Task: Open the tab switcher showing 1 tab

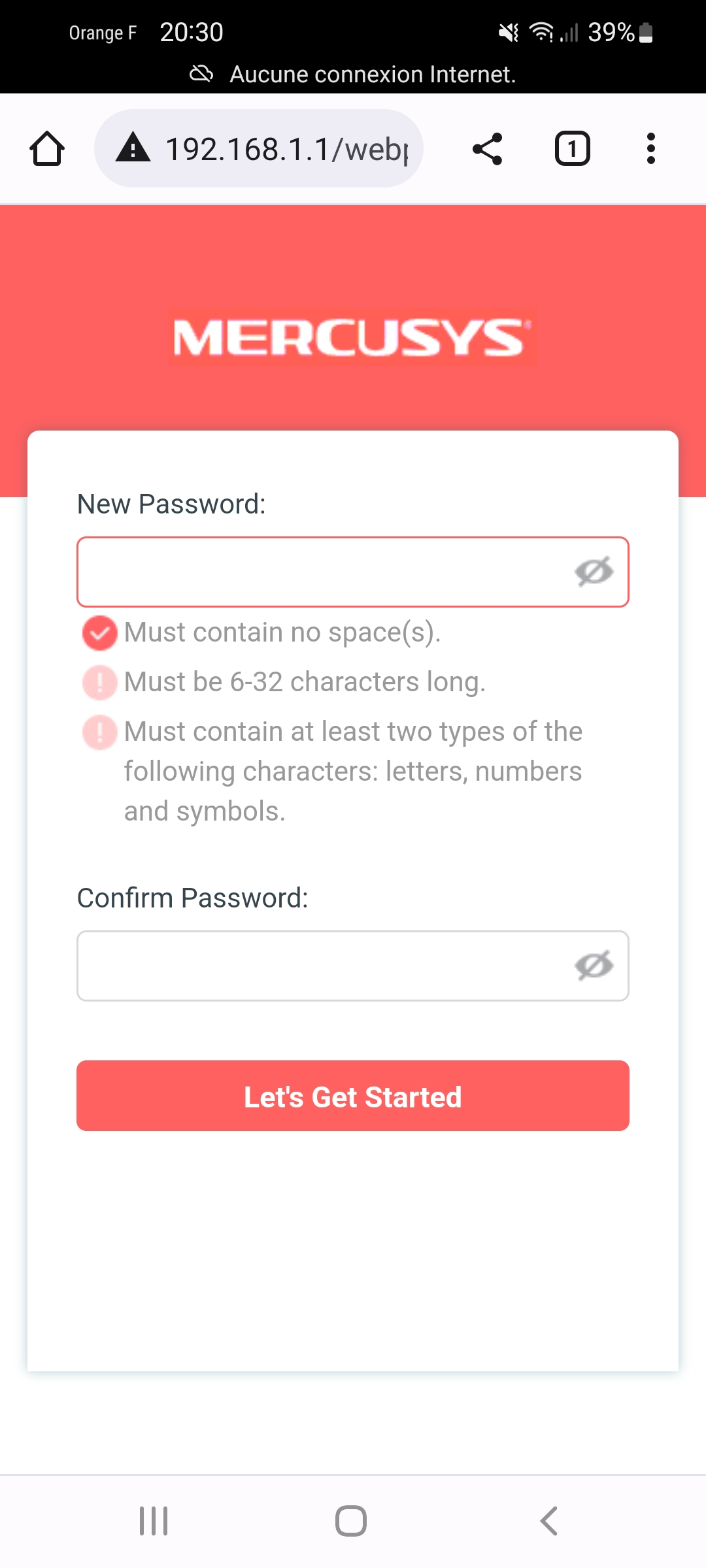Action: [x=572, y=149]
